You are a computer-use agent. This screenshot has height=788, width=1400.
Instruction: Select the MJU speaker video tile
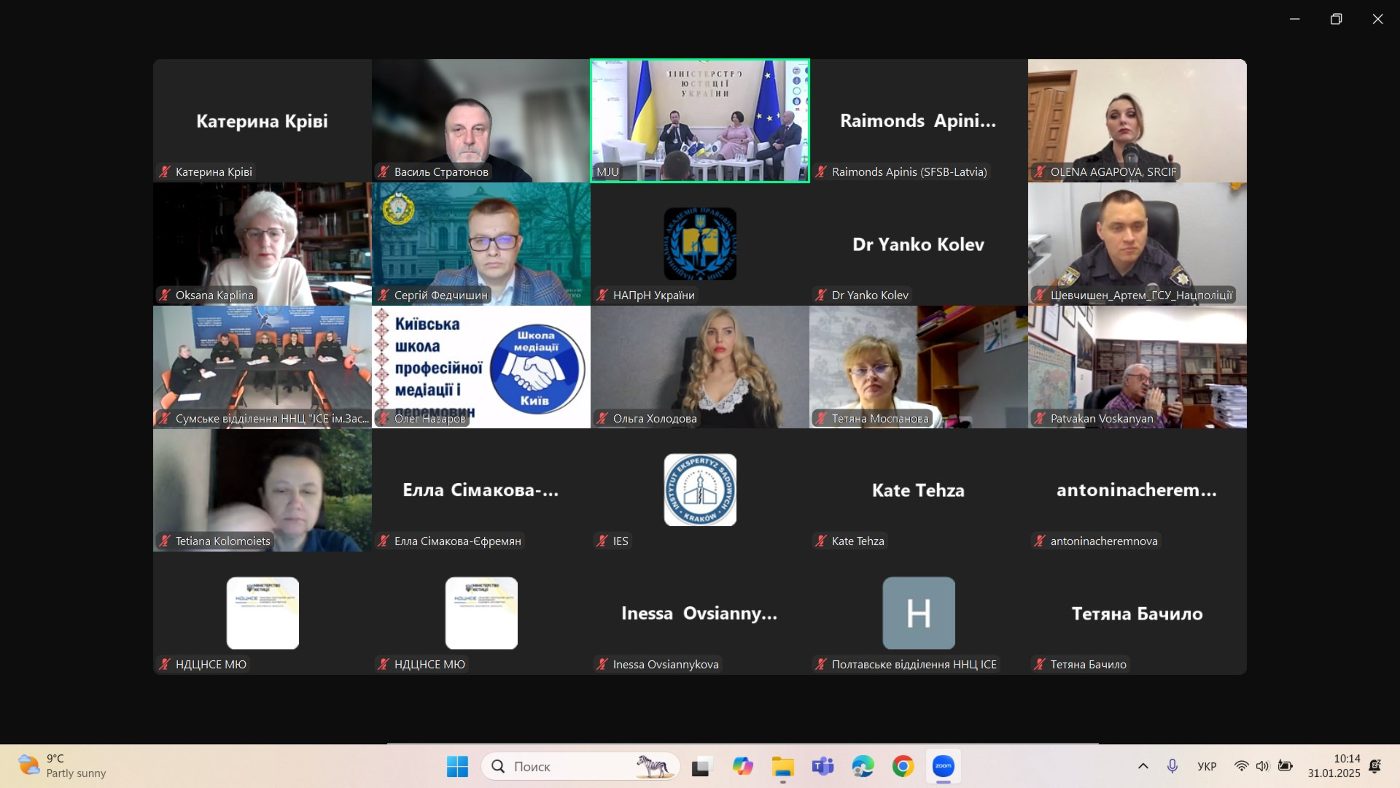(x=700, y=120)
